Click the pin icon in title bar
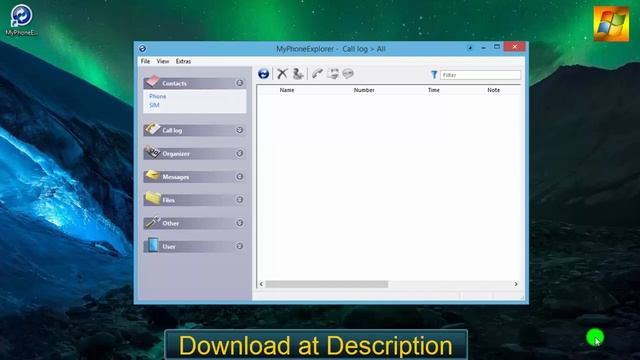640x360 pixels. click(x=470, y=48)
